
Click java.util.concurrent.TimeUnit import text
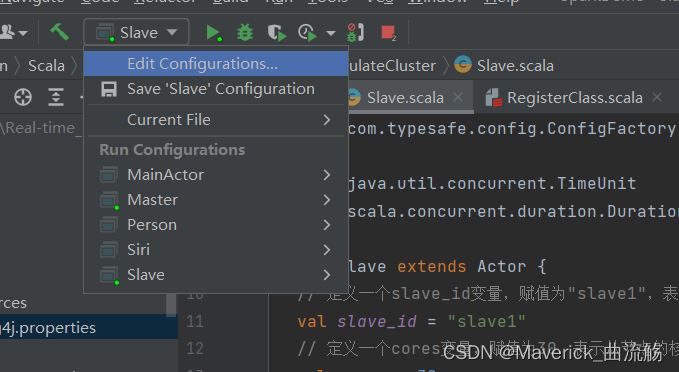(492, 184)
